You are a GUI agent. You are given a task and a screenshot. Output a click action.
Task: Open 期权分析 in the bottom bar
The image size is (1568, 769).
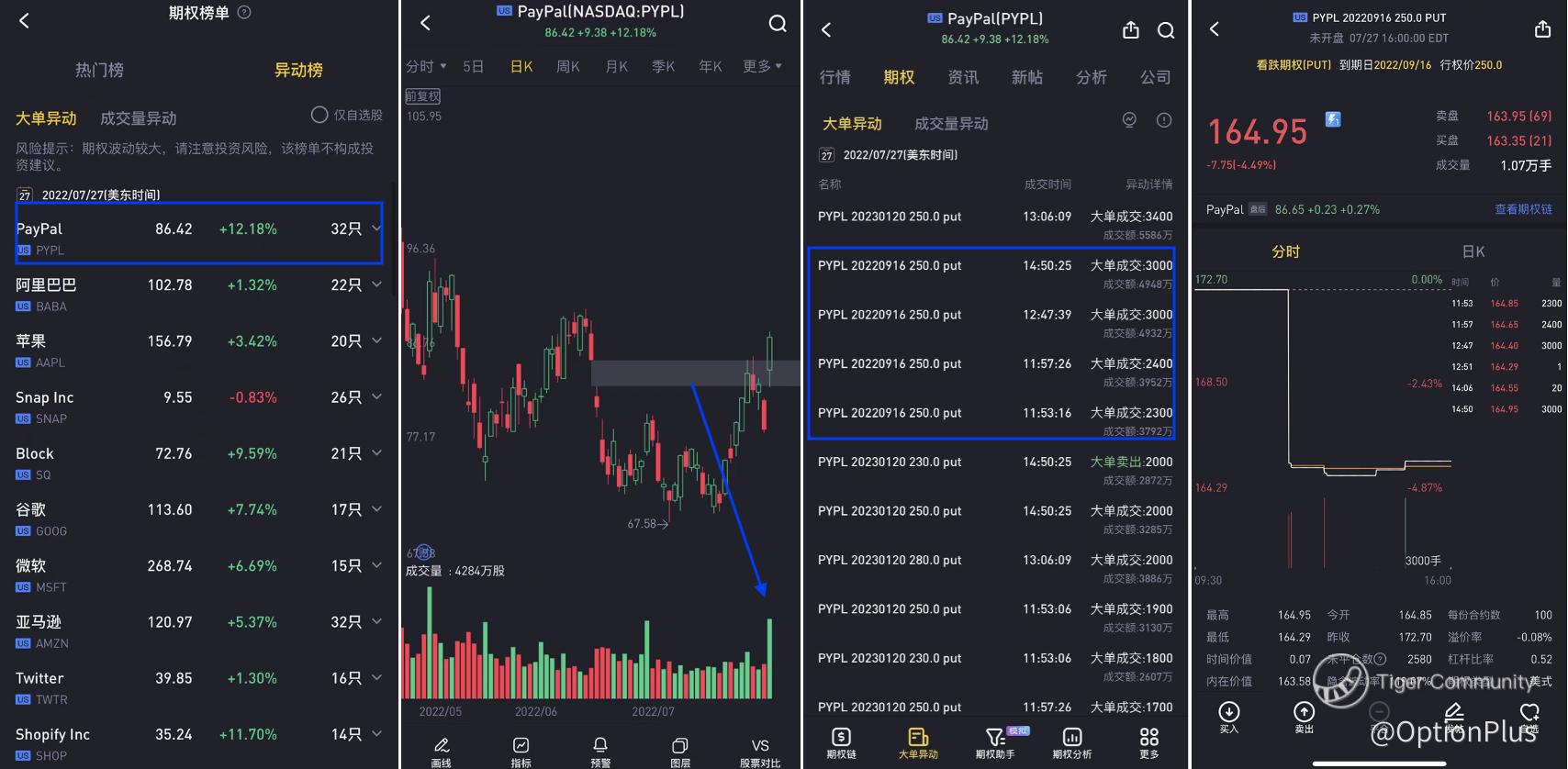pos(1072,743)
